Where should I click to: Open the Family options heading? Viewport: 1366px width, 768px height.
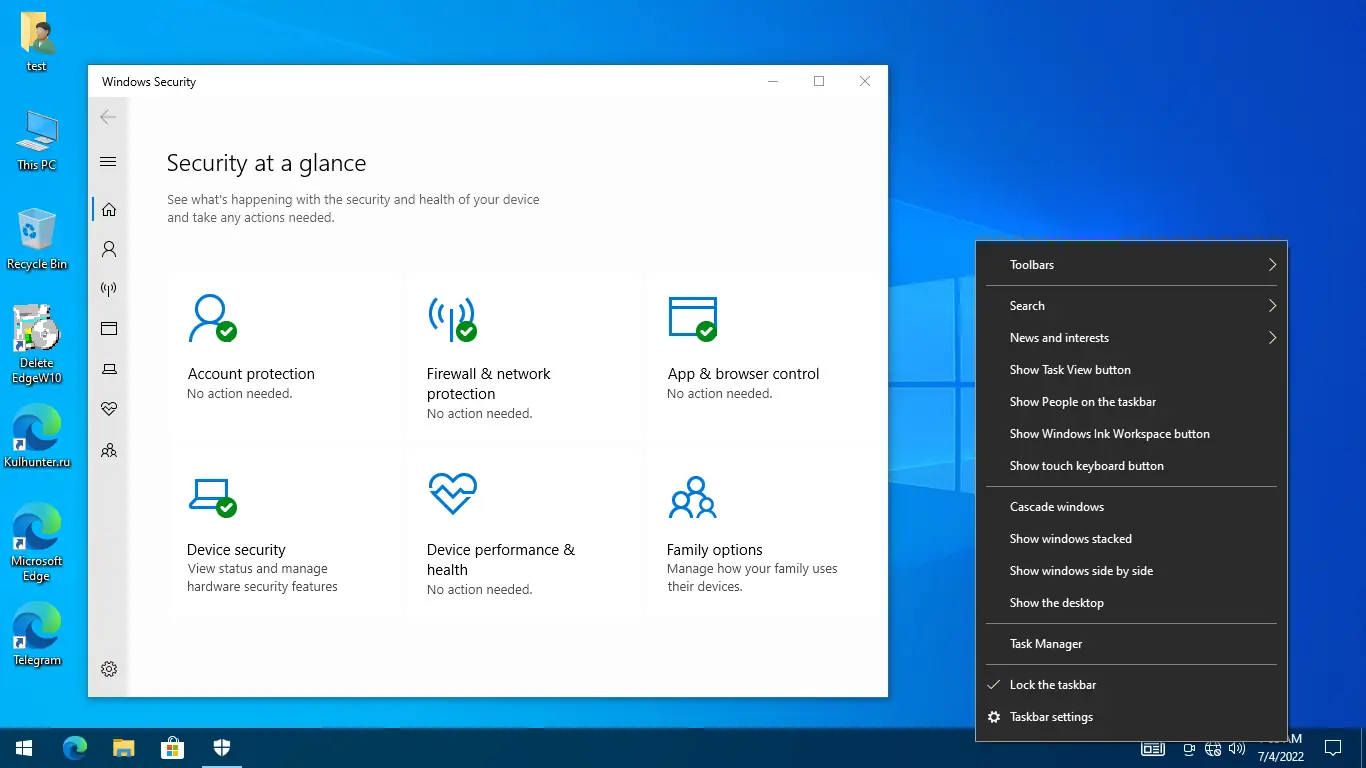(x=714, y=550)
